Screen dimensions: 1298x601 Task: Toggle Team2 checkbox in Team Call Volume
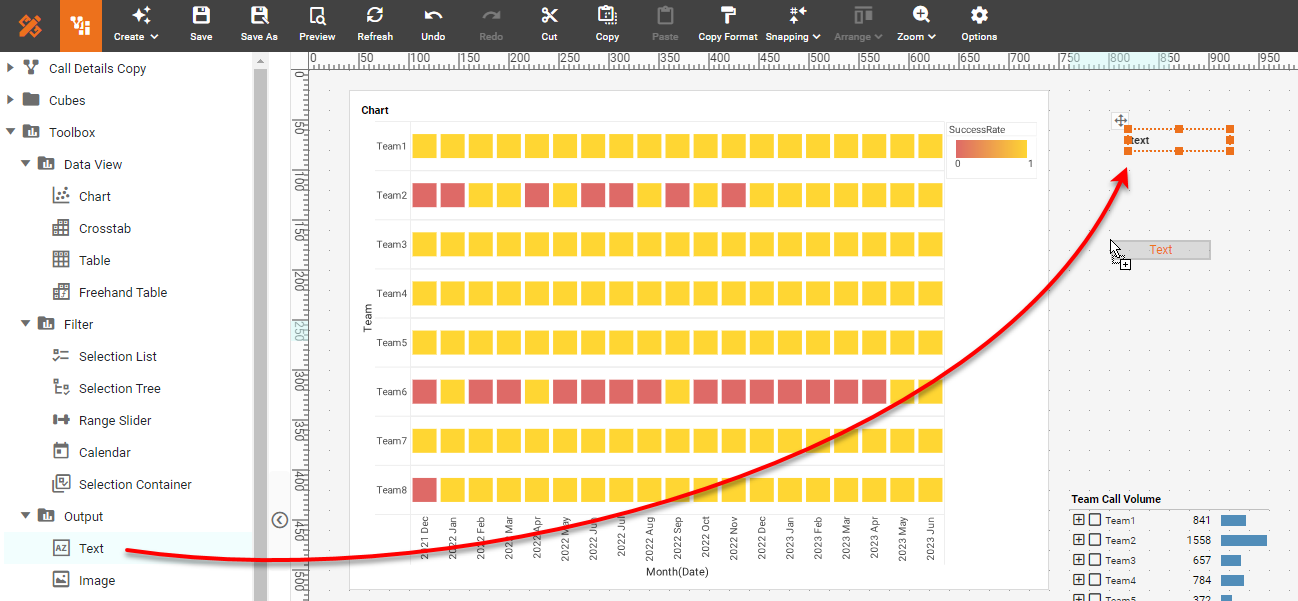point(1095,540)
